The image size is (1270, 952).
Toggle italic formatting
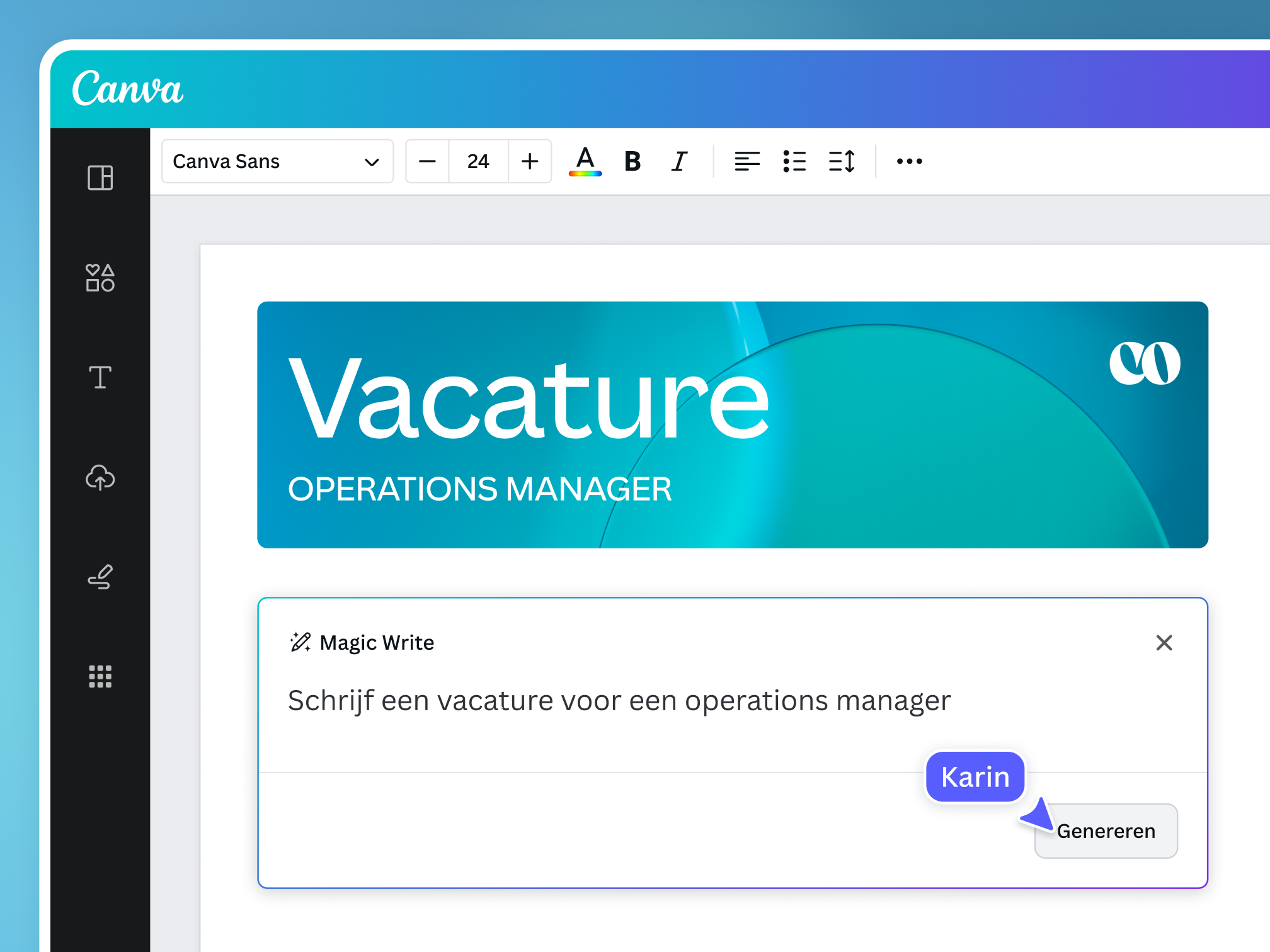pos(679,161)
